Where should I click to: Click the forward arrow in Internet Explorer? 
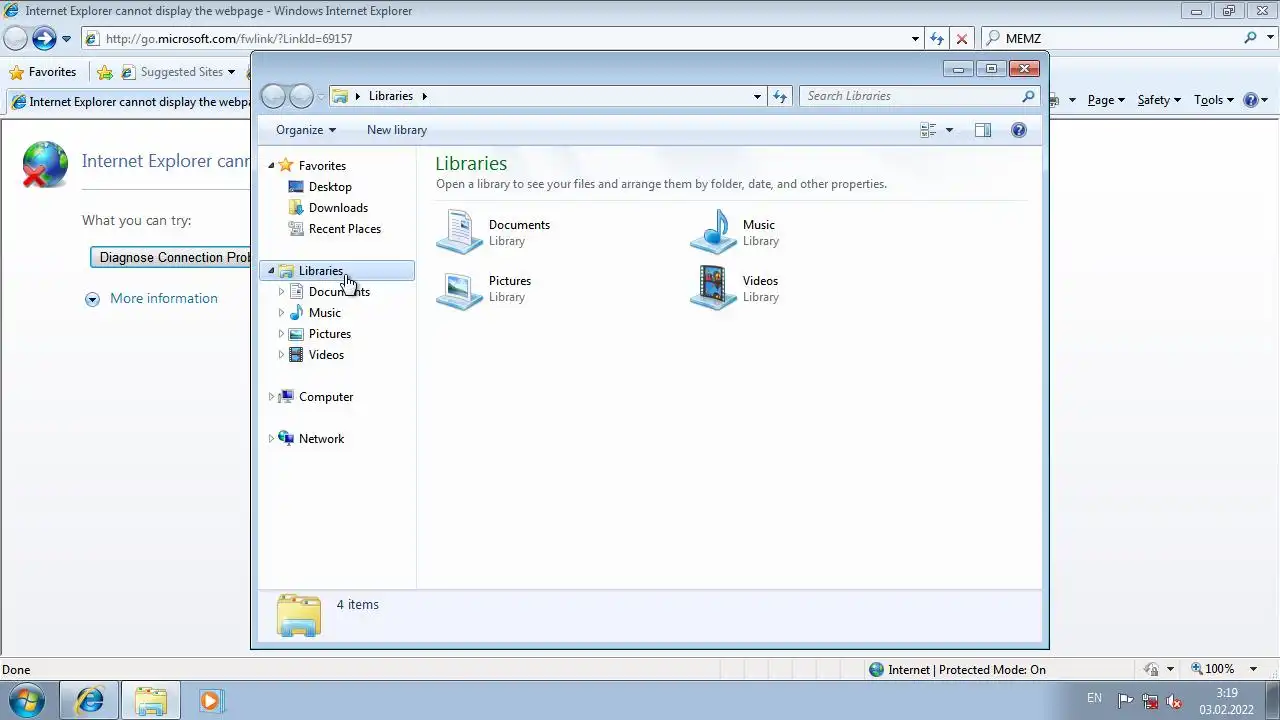(43, 38)
